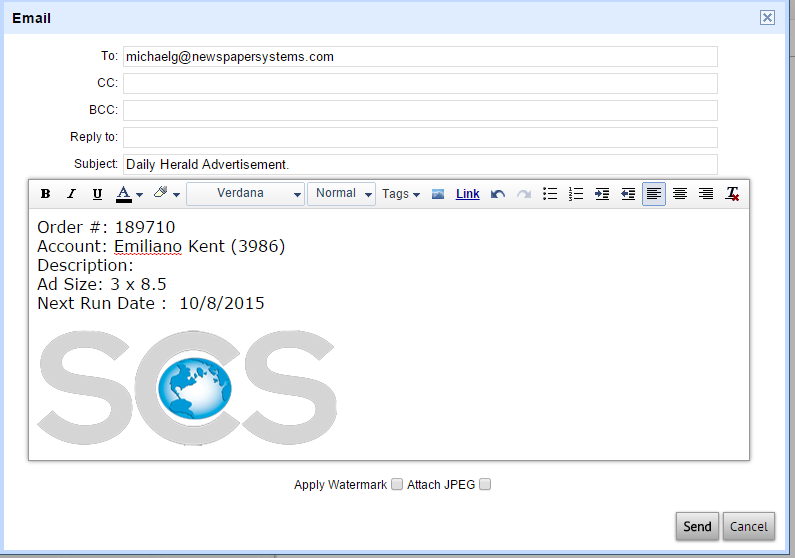Insert a bulleted list
Screen dimensions: 795x558
coord(550,194)
